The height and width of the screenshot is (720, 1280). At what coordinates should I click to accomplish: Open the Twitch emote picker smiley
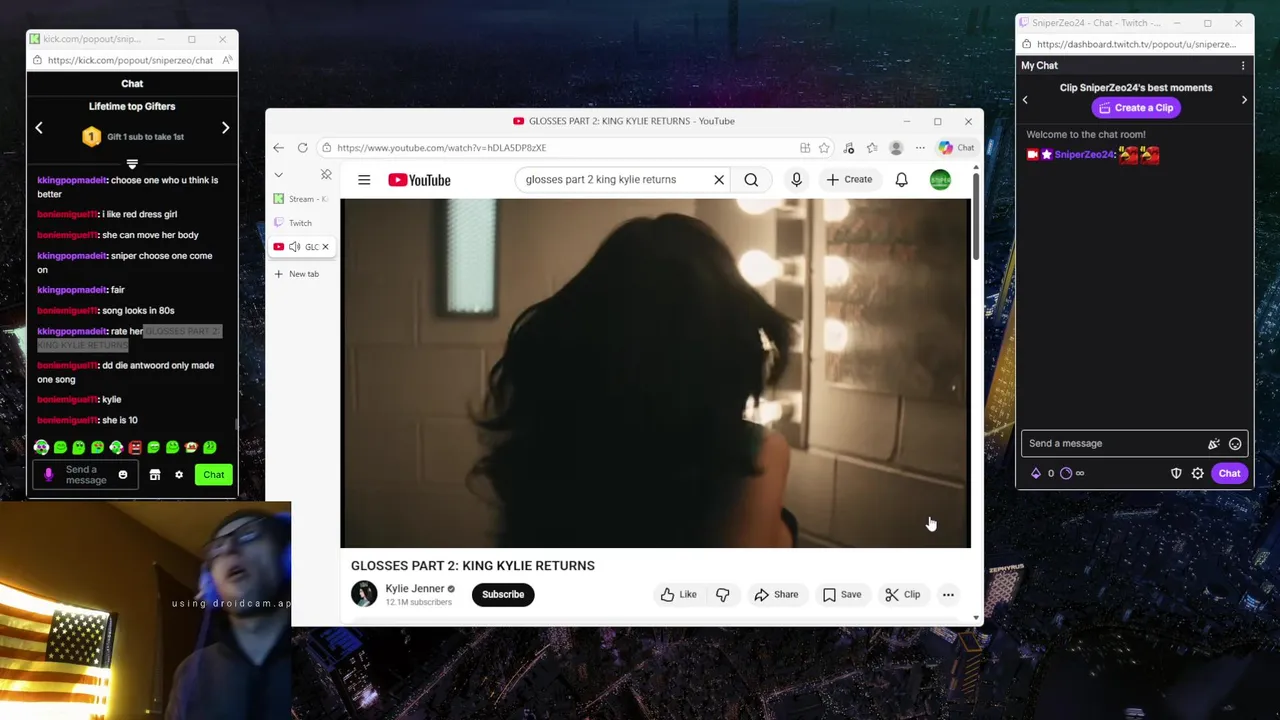pyautogui.click(x=1235, y=444)
